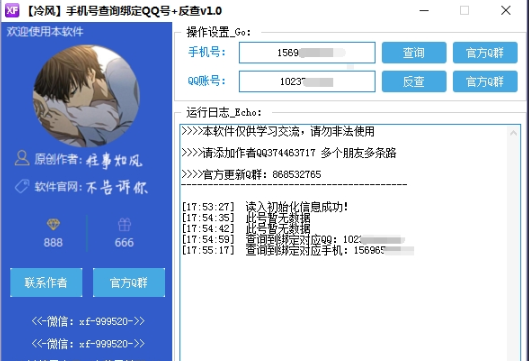This screenshot has width=529, height=361.
Task: Click the 不告诉你 website text
Action: 117,187
